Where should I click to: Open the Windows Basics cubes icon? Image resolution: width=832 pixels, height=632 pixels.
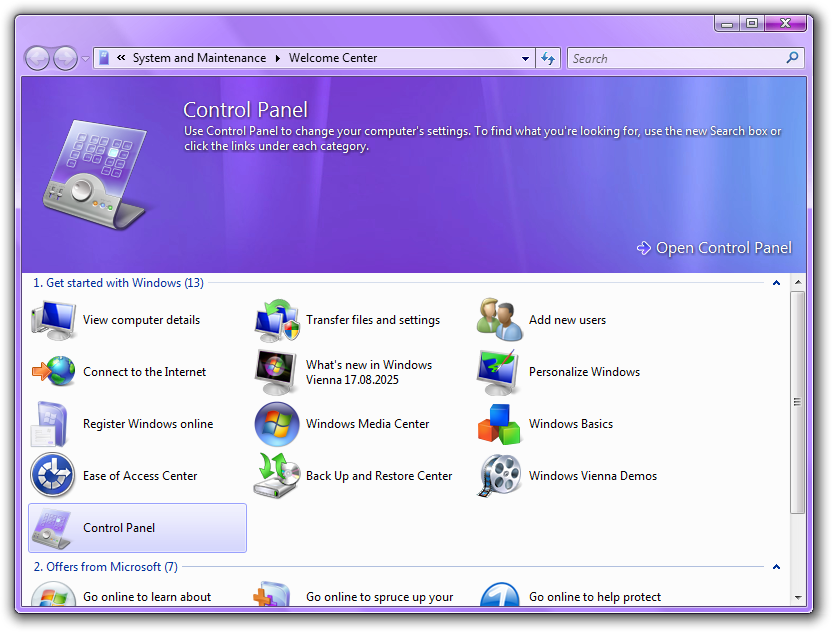[499, 424]
